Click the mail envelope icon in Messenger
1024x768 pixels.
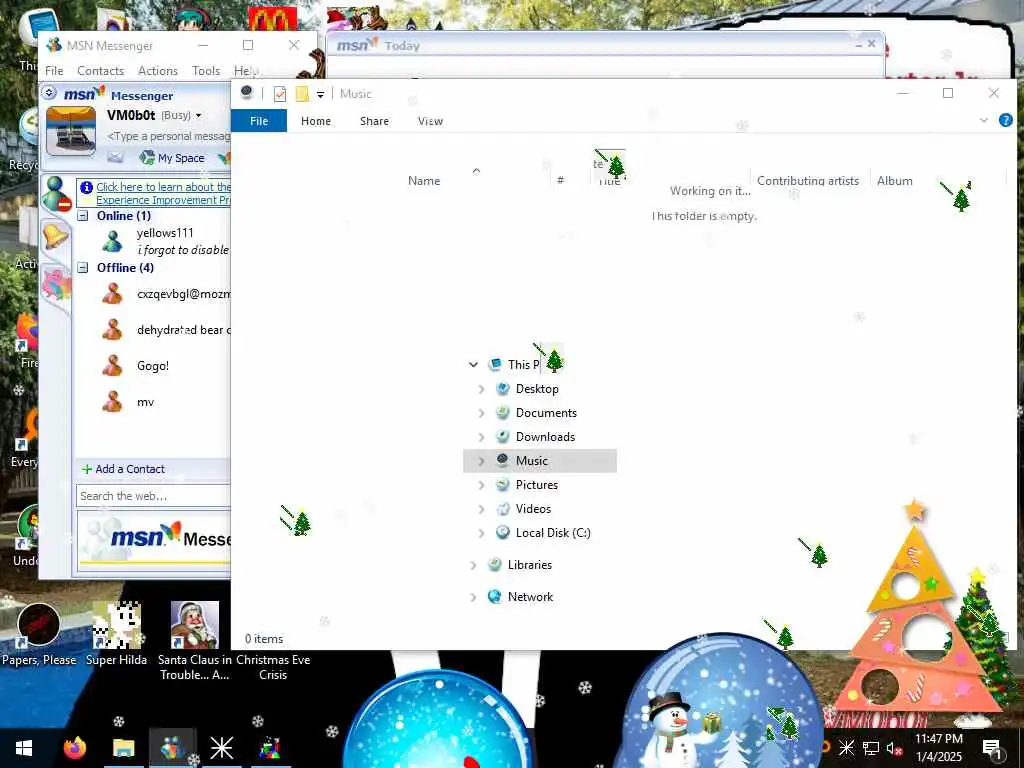115,157
